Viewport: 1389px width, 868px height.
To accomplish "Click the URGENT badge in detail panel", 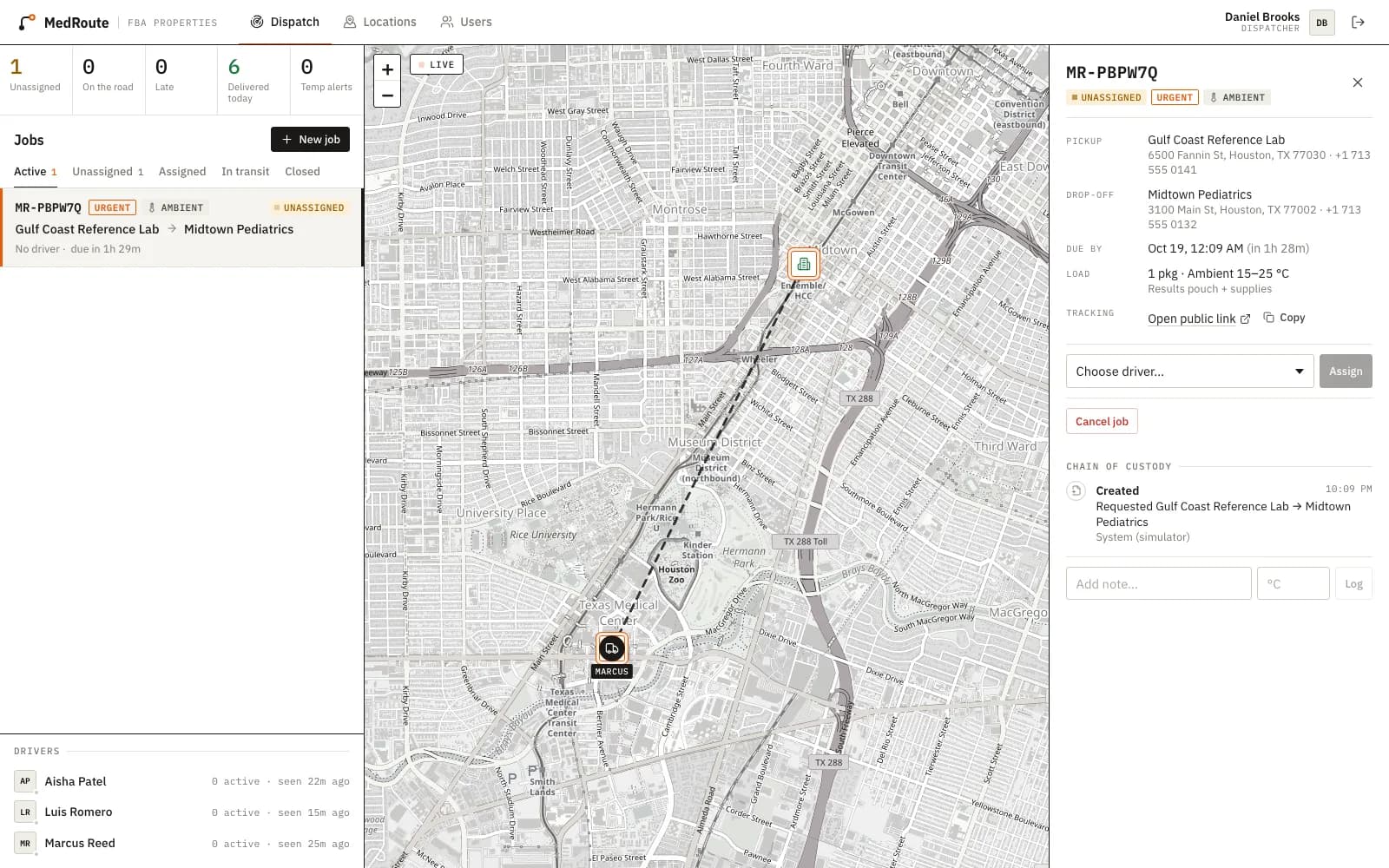I will [x=1175, y=97].
